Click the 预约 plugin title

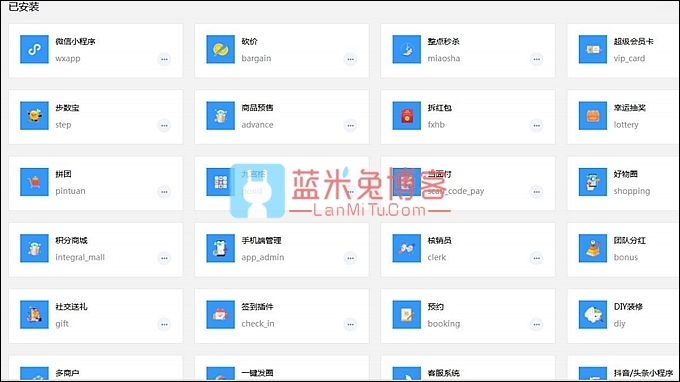coord(435,307)
